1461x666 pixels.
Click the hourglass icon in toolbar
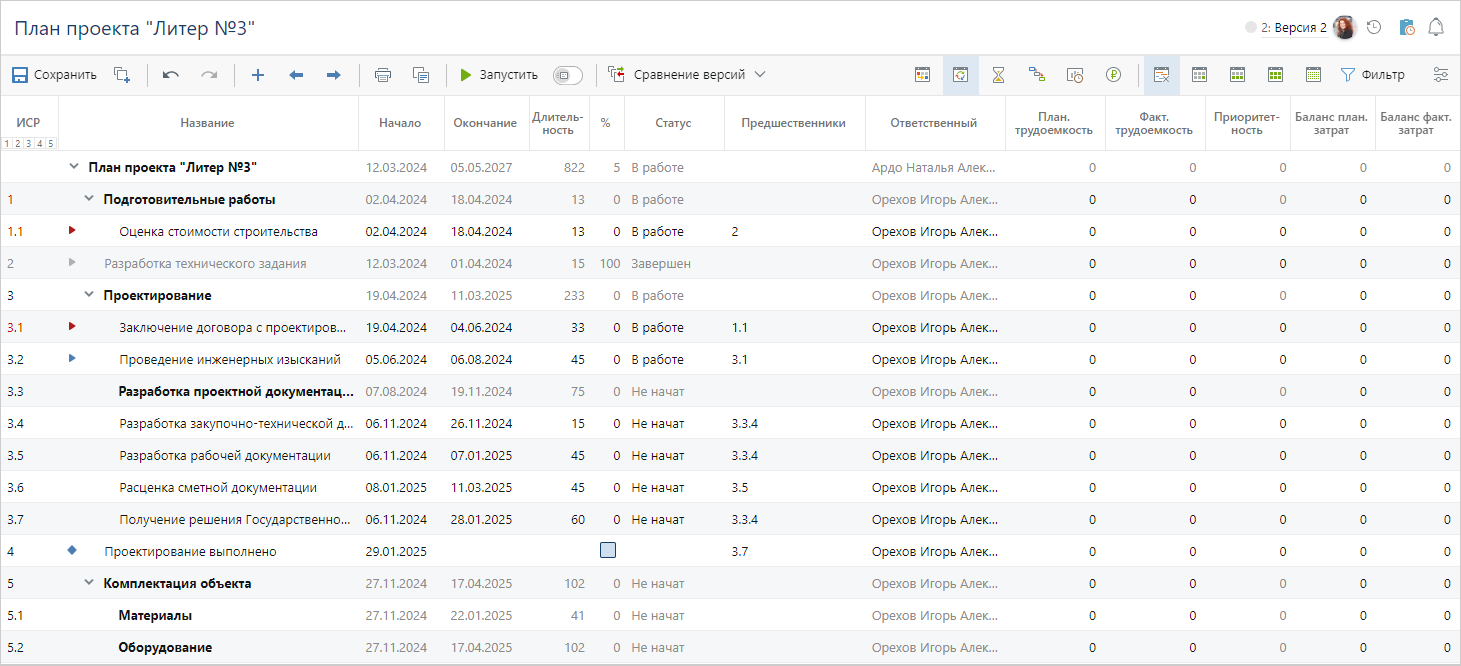point(998,75)
